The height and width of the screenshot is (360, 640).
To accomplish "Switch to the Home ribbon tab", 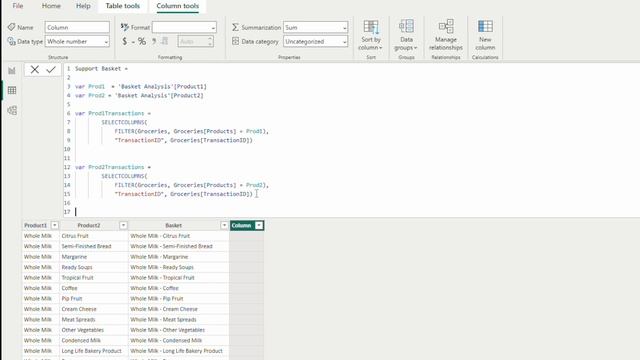I will pyautogui.click(x=51, y=6).
